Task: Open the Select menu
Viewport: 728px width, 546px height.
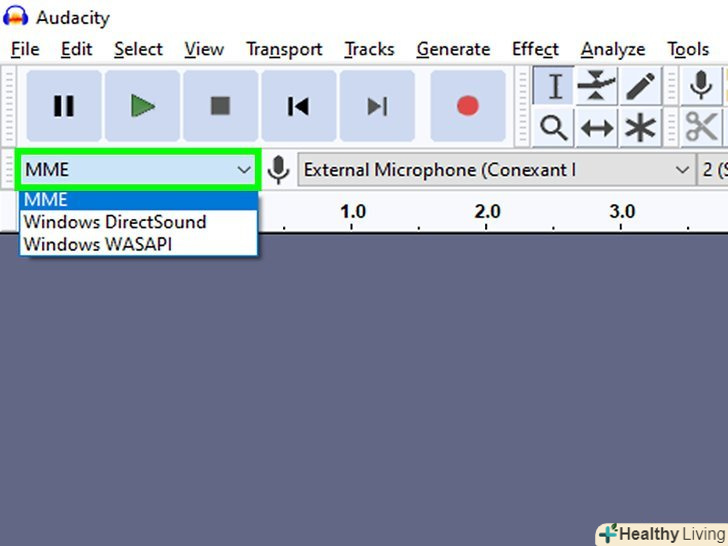Action: (138, 49)
